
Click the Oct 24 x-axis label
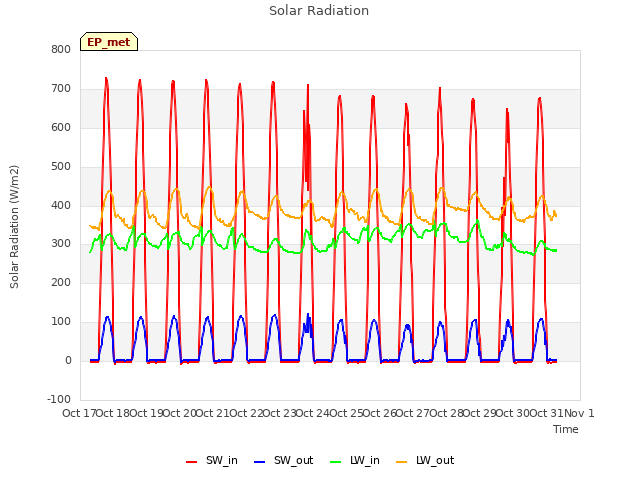coord(313,413)
